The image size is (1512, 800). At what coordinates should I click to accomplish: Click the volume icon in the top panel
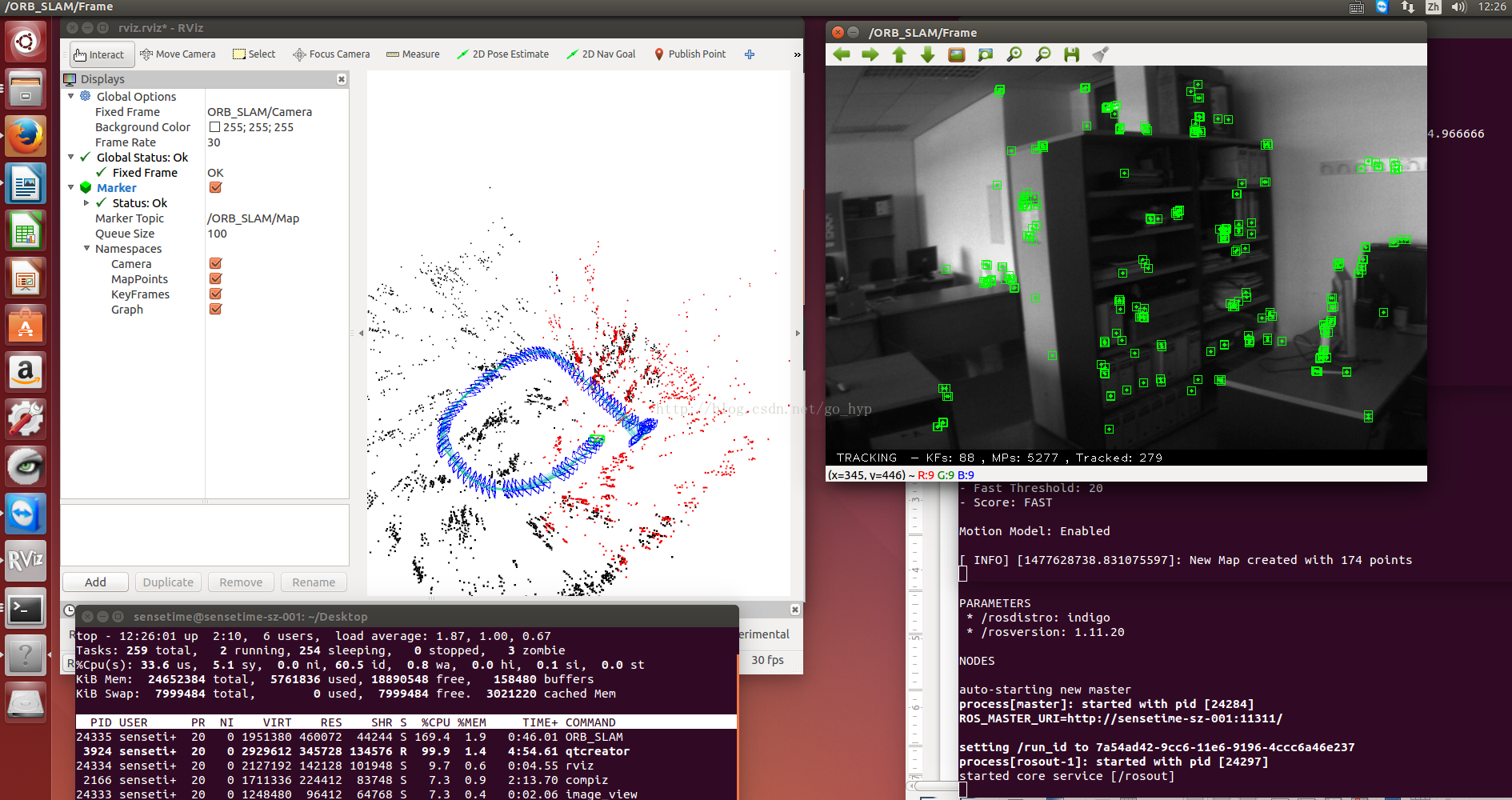(1458, 6)
